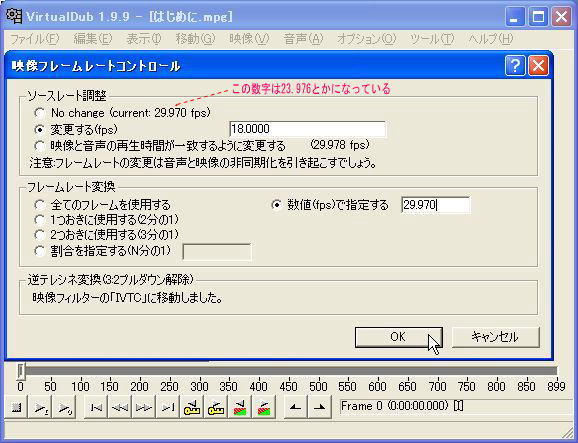The width and height of the screenshot is (578, 443).
Task: Close the frame rate control dialog
Action: [538, 66]
